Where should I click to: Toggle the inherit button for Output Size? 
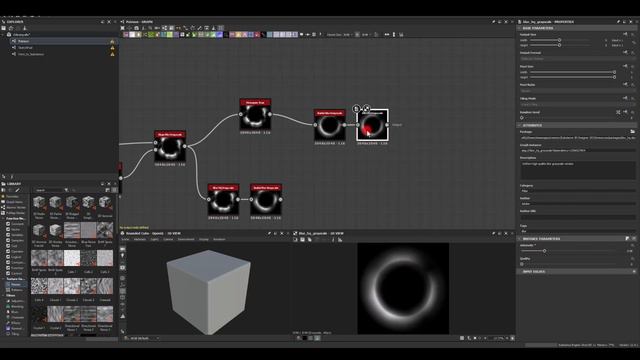[625, 35]
